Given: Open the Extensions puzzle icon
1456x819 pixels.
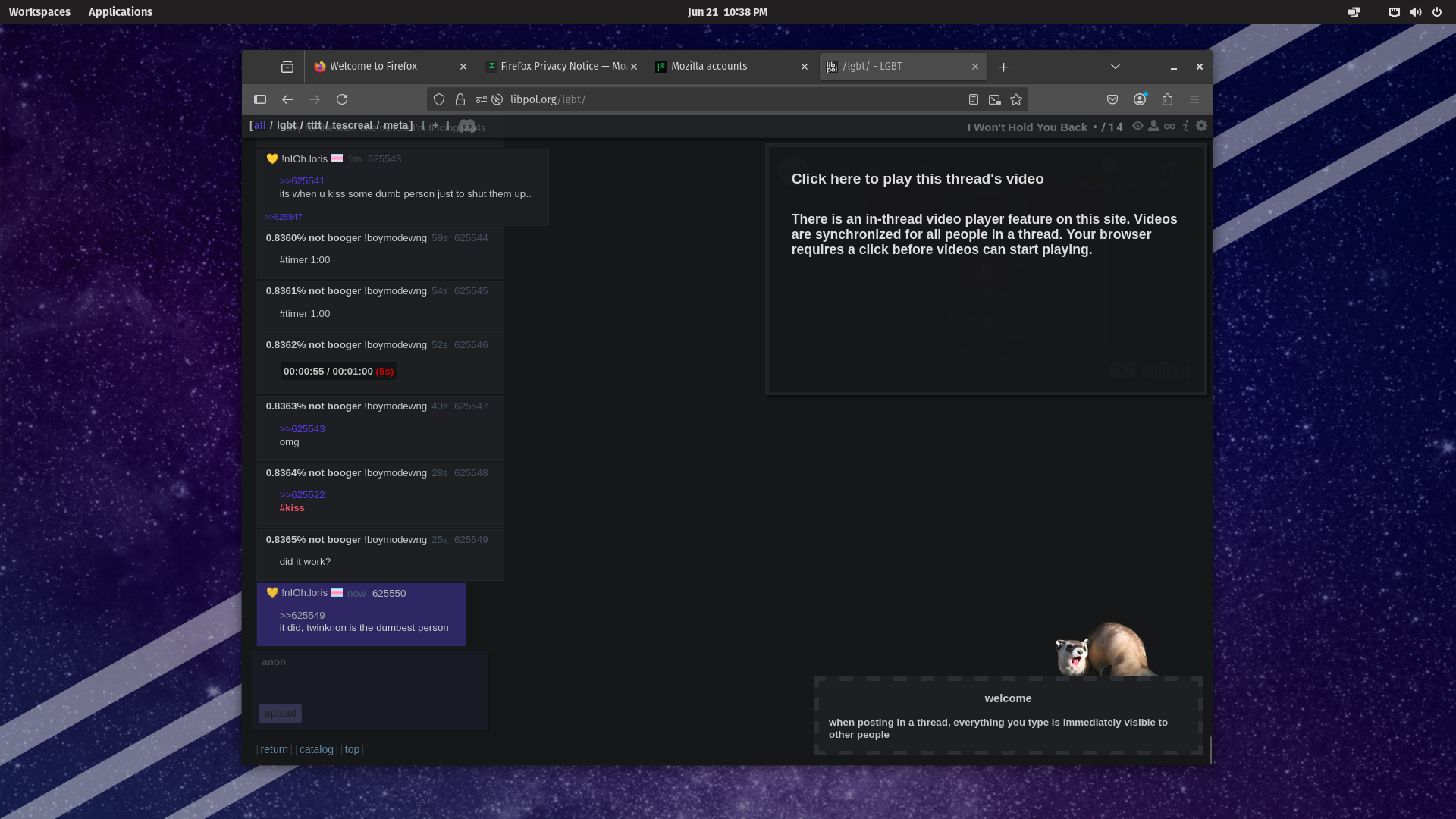Looking at the screenshot, I should (1167, 99).
